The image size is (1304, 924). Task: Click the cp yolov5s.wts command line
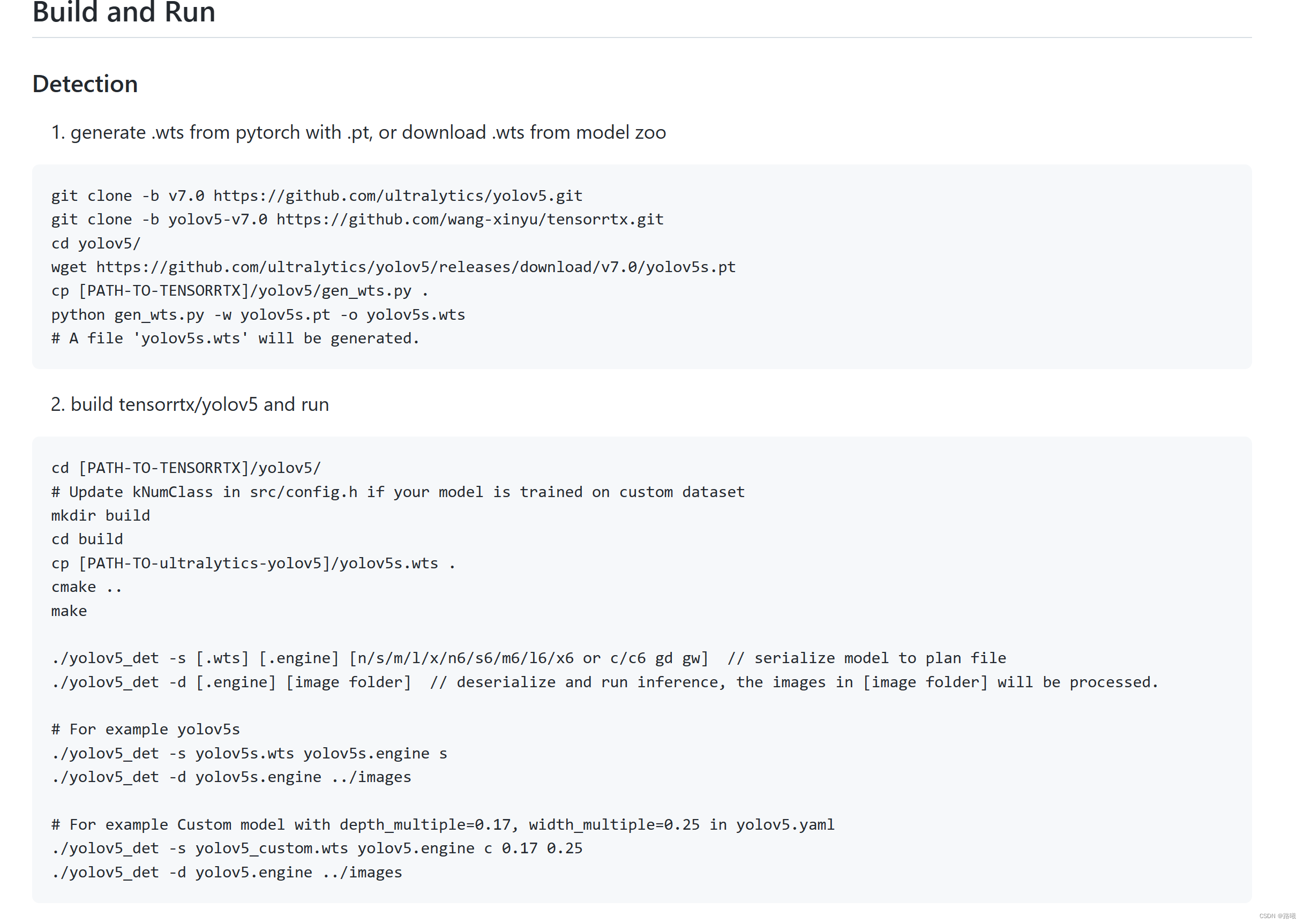pos(253,564)
